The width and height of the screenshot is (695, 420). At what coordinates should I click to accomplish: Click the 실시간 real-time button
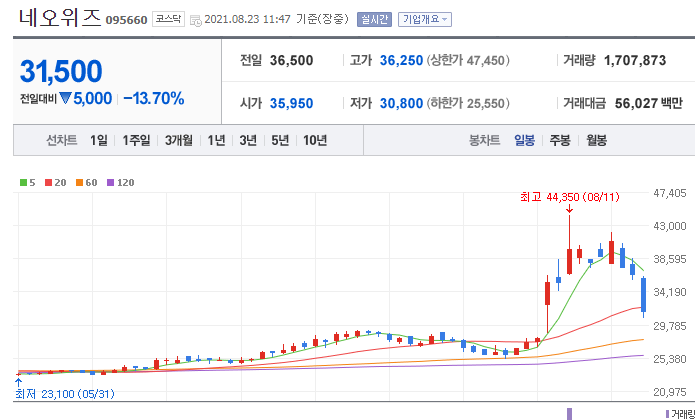pos(374,19)
